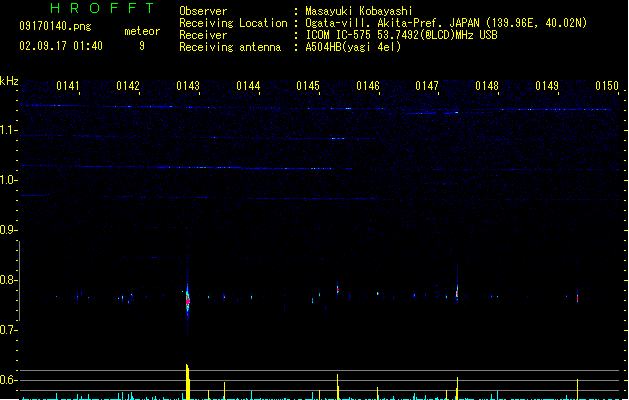629x400 pixels.
Task: Click the timestamp 02.09.17 01:40
Action: (61, 46)
